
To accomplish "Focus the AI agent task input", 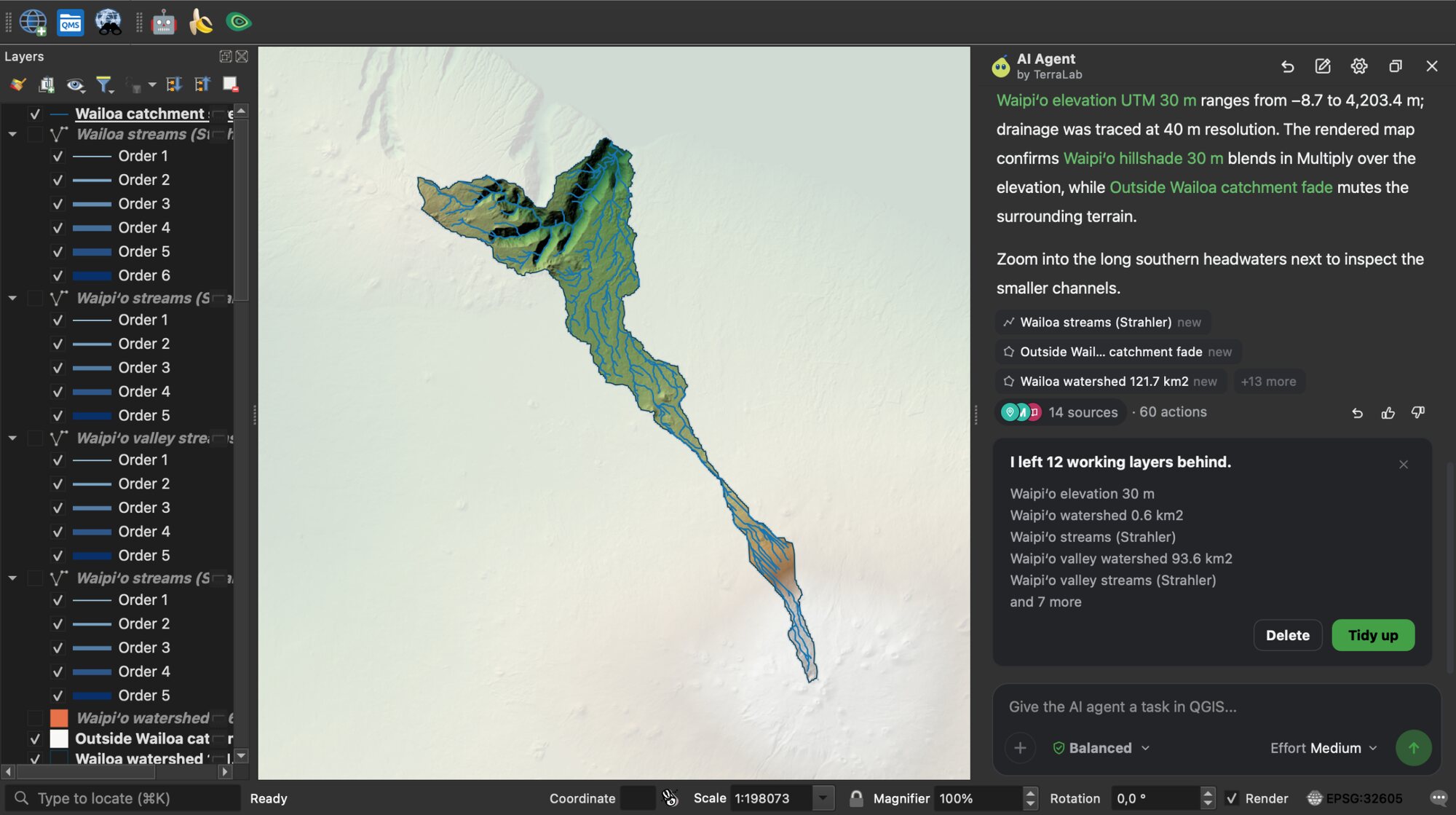I will pyautogui.click(x=1216, y=706).
